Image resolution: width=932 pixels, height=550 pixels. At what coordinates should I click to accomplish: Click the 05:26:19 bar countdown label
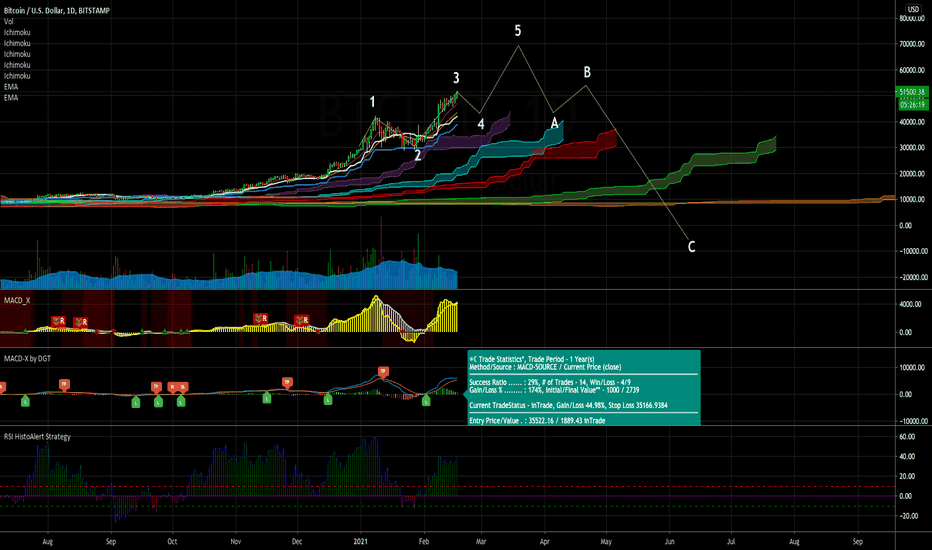(912, 105)
